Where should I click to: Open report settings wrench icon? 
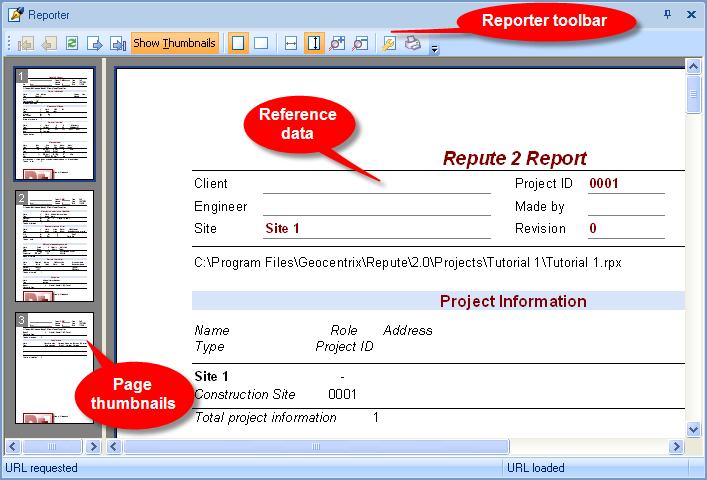(x=389, y=44)
